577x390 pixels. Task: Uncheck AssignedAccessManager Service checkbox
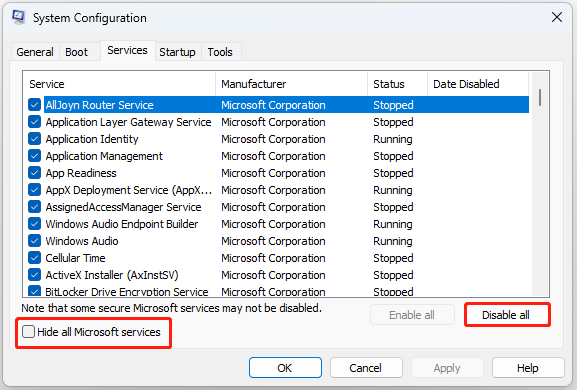(34, 207)
